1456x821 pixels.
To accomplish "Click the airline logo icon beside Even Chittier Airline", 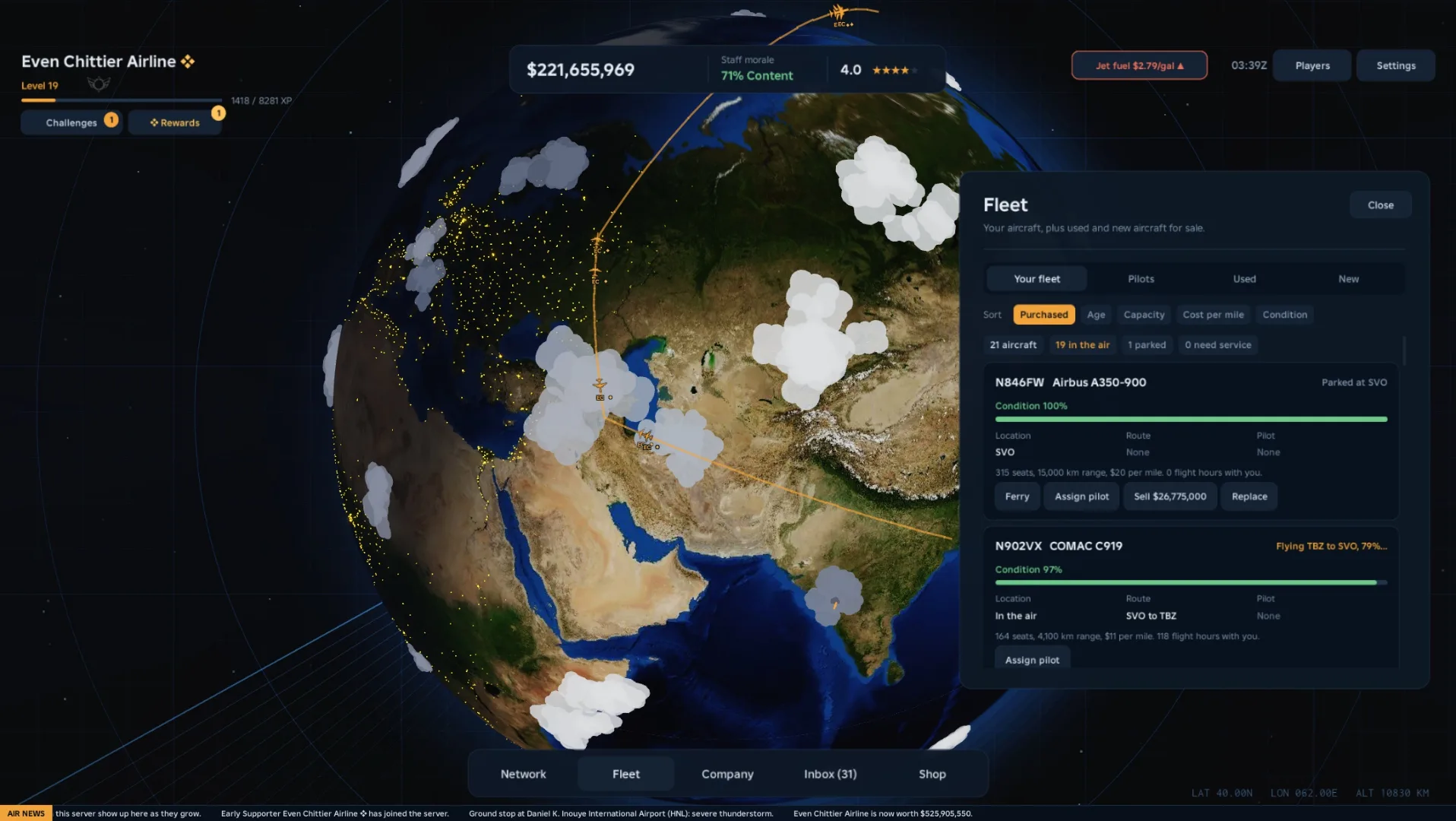I will (188, 62).
